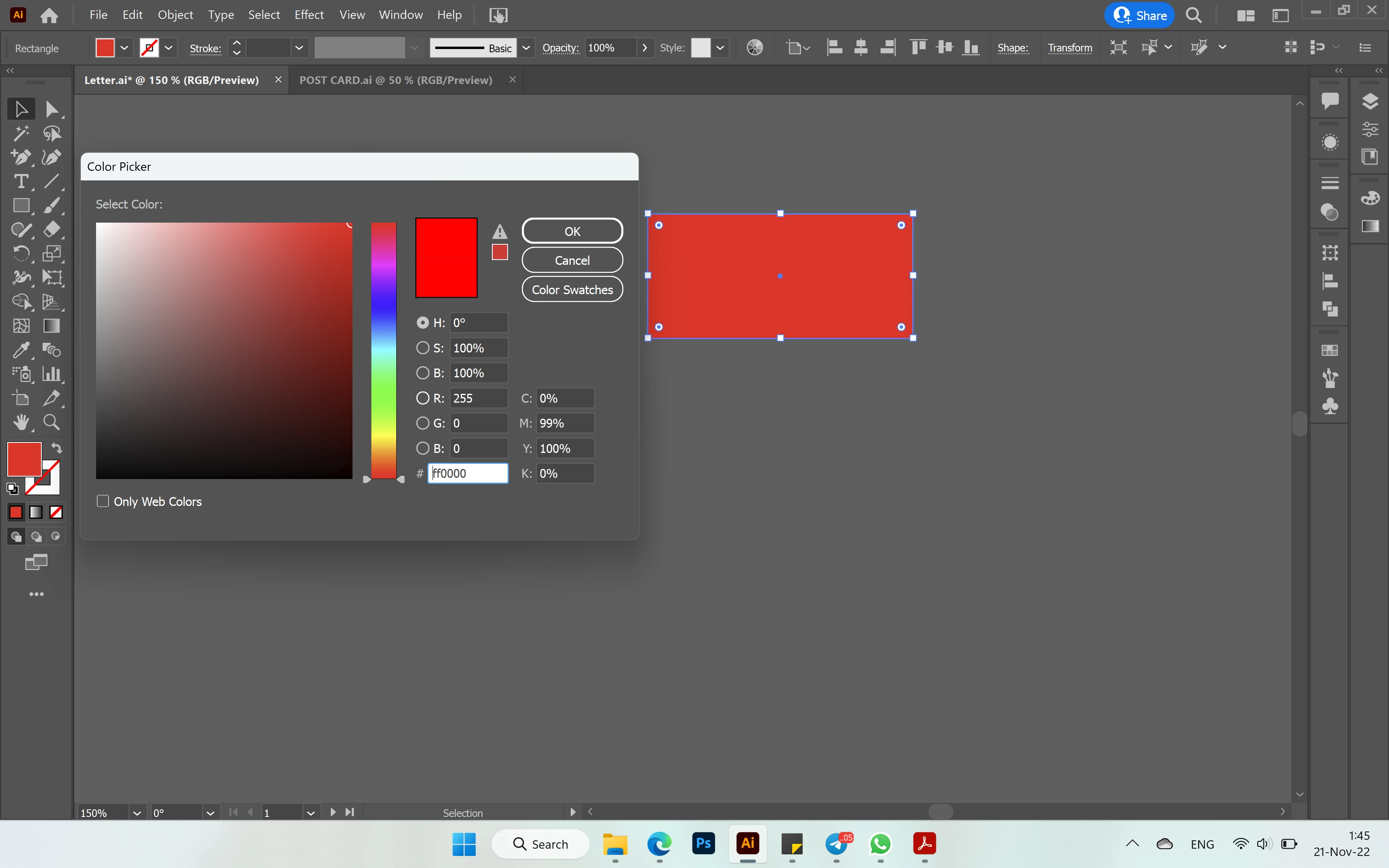
Task: Select the S saturation radio button
Action: coord(422,348)
